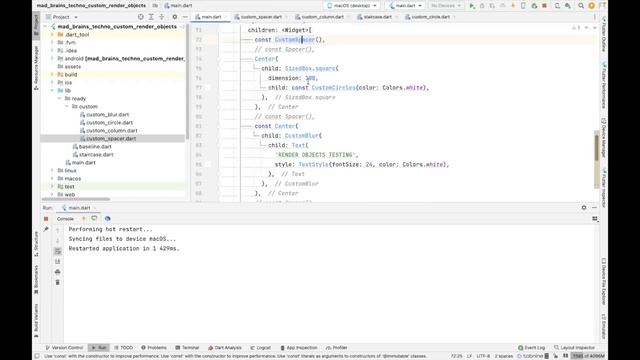
Task: Select baseline.dart in project tree
Action: (92, 147)
